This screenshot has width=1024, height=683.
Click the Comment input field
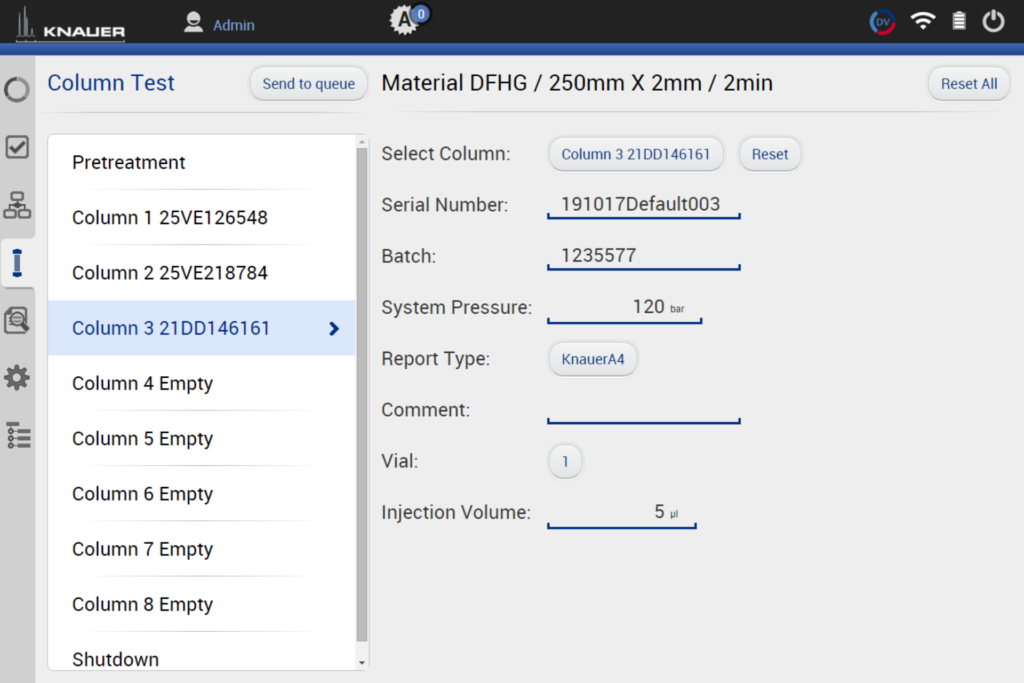coord(644,410)
